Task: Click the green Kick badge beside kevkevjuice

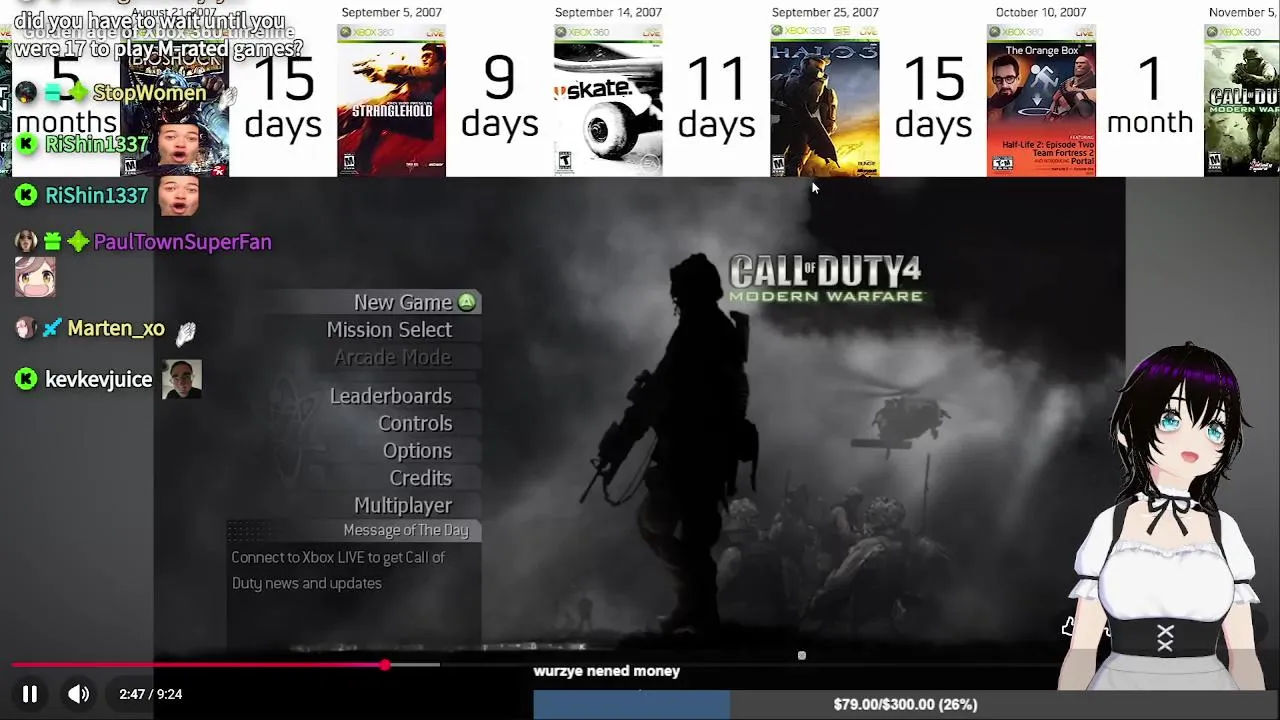Action: pos(26,379)
